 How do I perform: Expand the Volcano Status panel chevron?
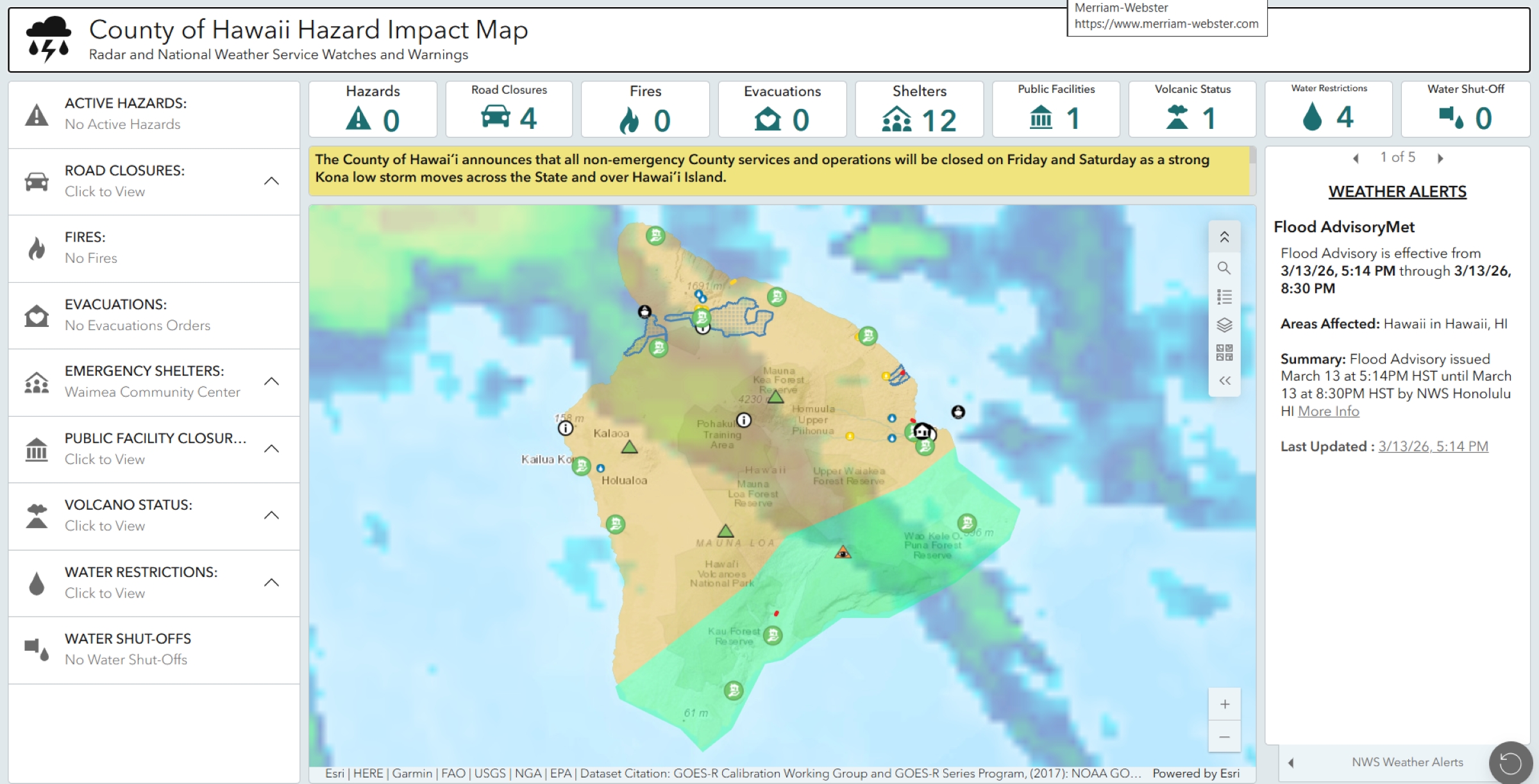point(272,515)
